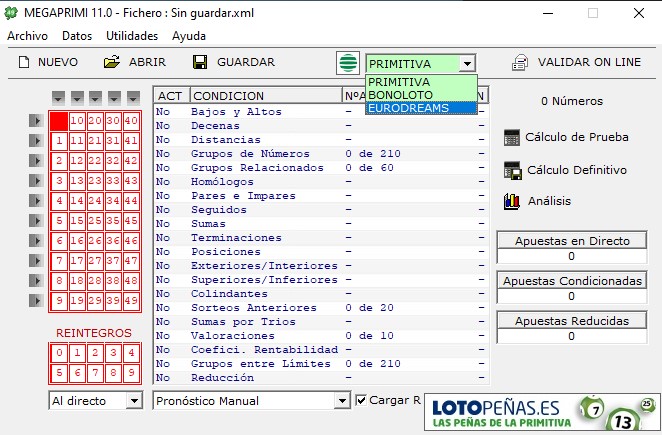Click the GUARDAR floppy disk icon

[x=200, y=62]
